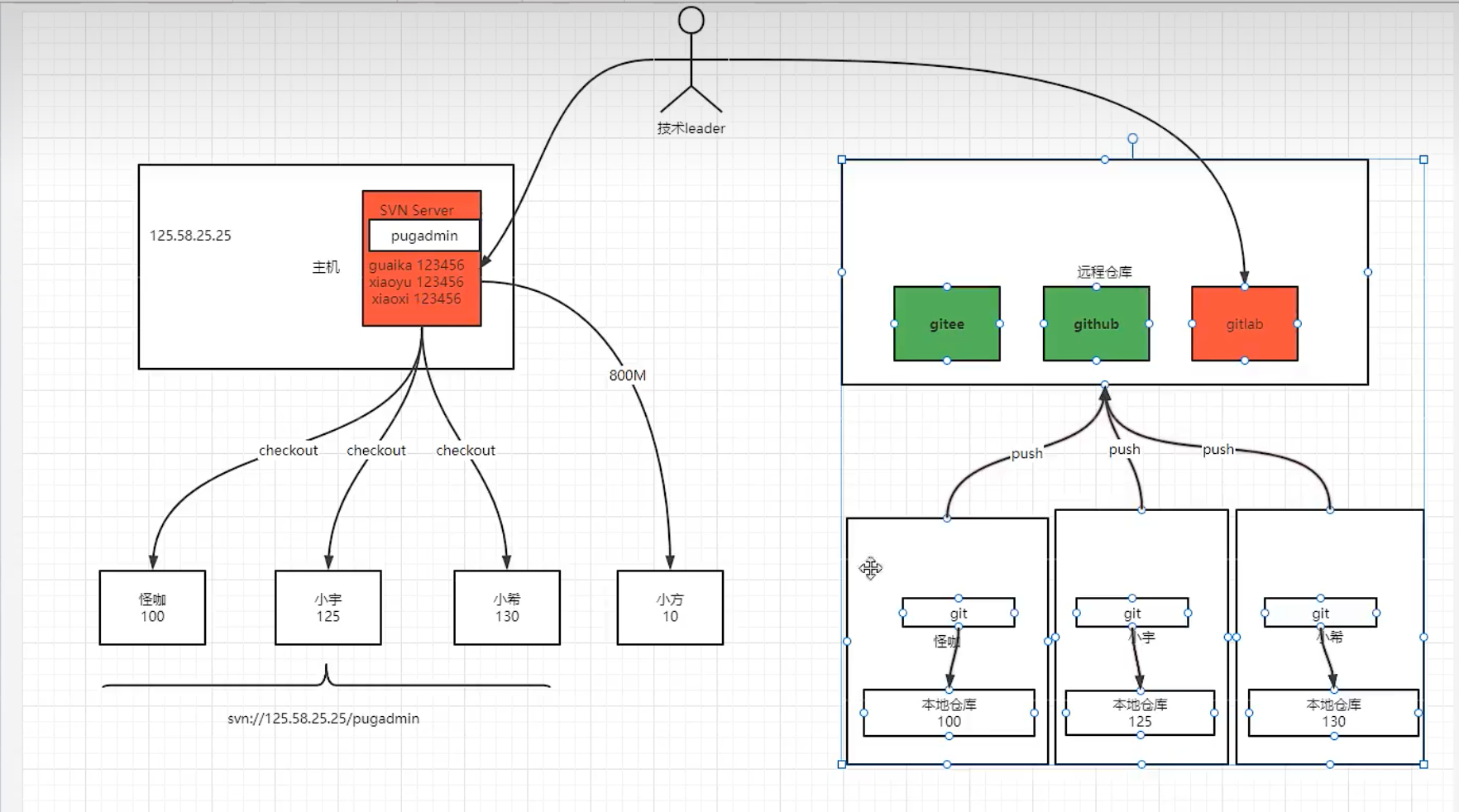This screenshot has height=812, width=1459.
Task: Click the 小希 name label under the git box
Action: click(1330, 637)
